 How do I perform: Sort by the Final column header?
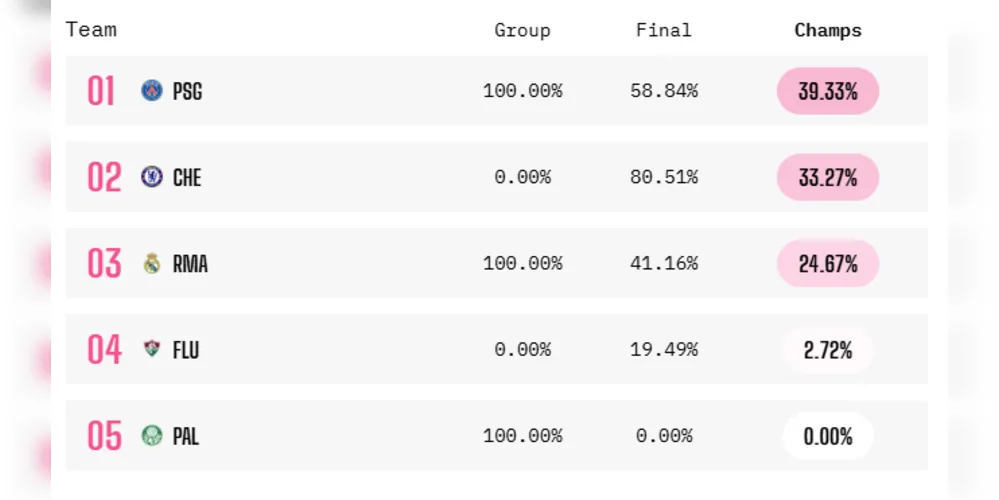[663, 30]
